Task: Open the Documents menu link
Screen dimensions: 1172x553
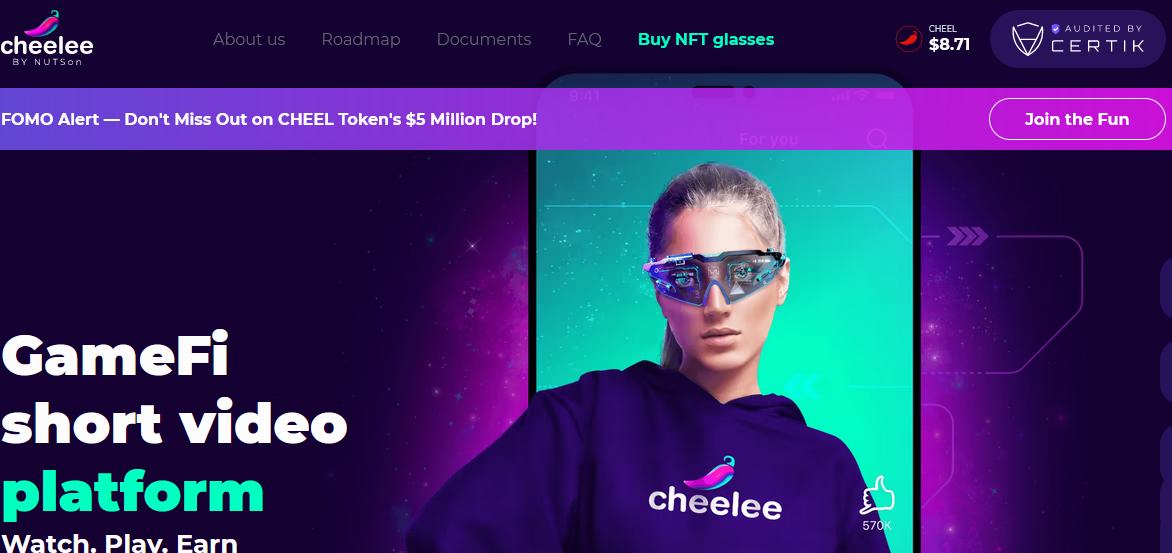Action: 484,40
